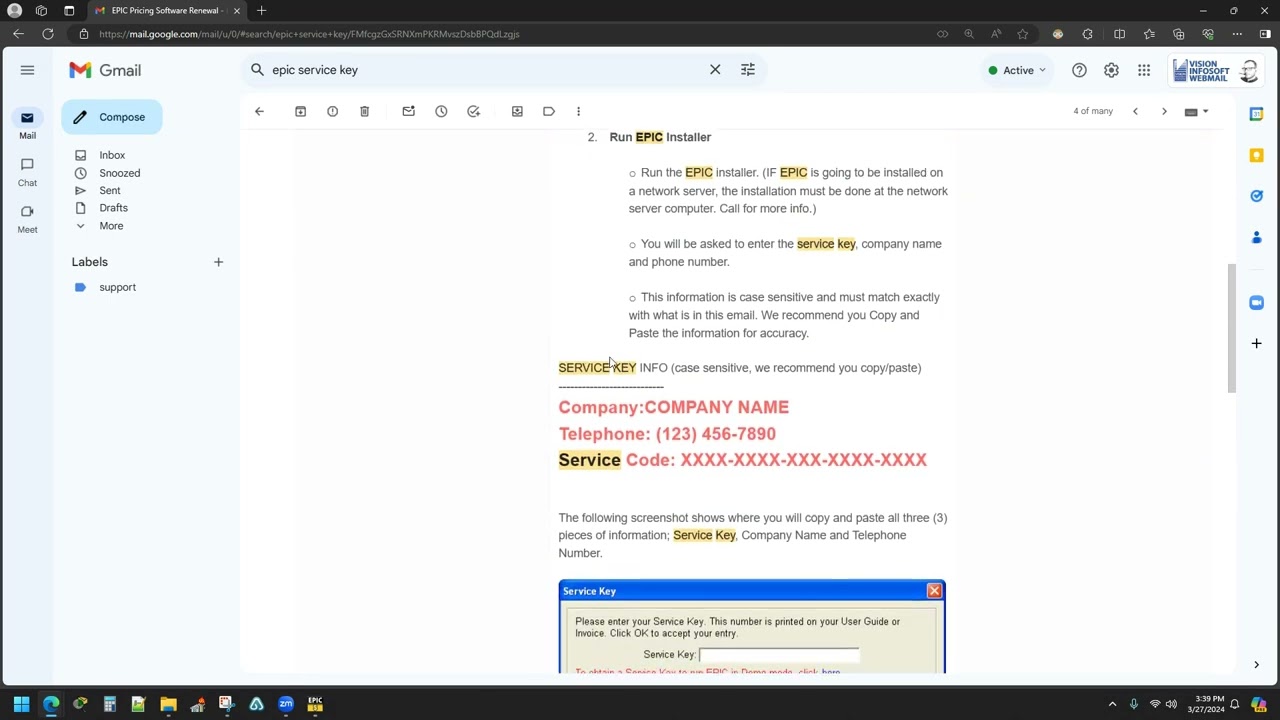This screenshot has width=1280, height=720.
Task: Show advanced search options filter icon
Action: (x=748, y=70)
